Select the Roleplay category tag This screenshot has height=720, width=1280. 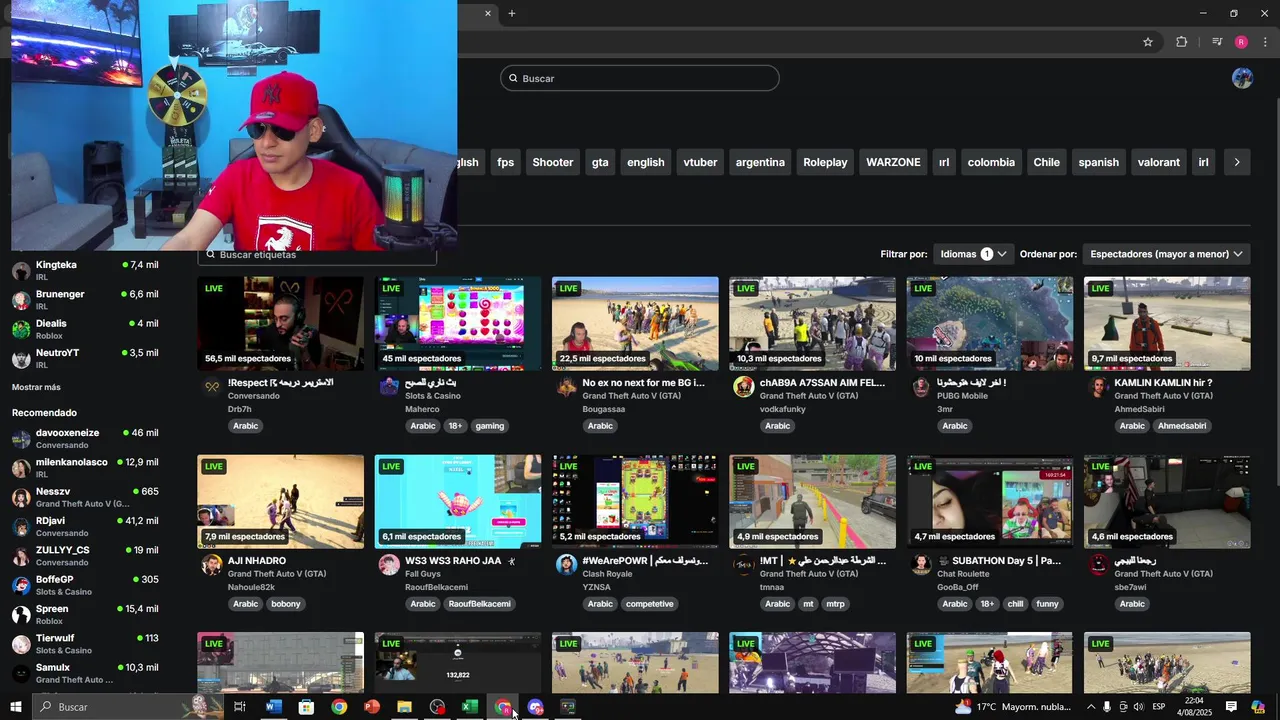[x=825, y=162]
